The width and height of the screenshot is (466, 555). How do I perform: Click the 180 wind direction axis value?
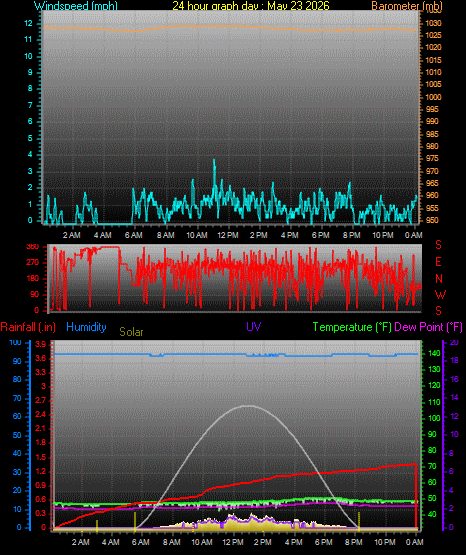33,279
